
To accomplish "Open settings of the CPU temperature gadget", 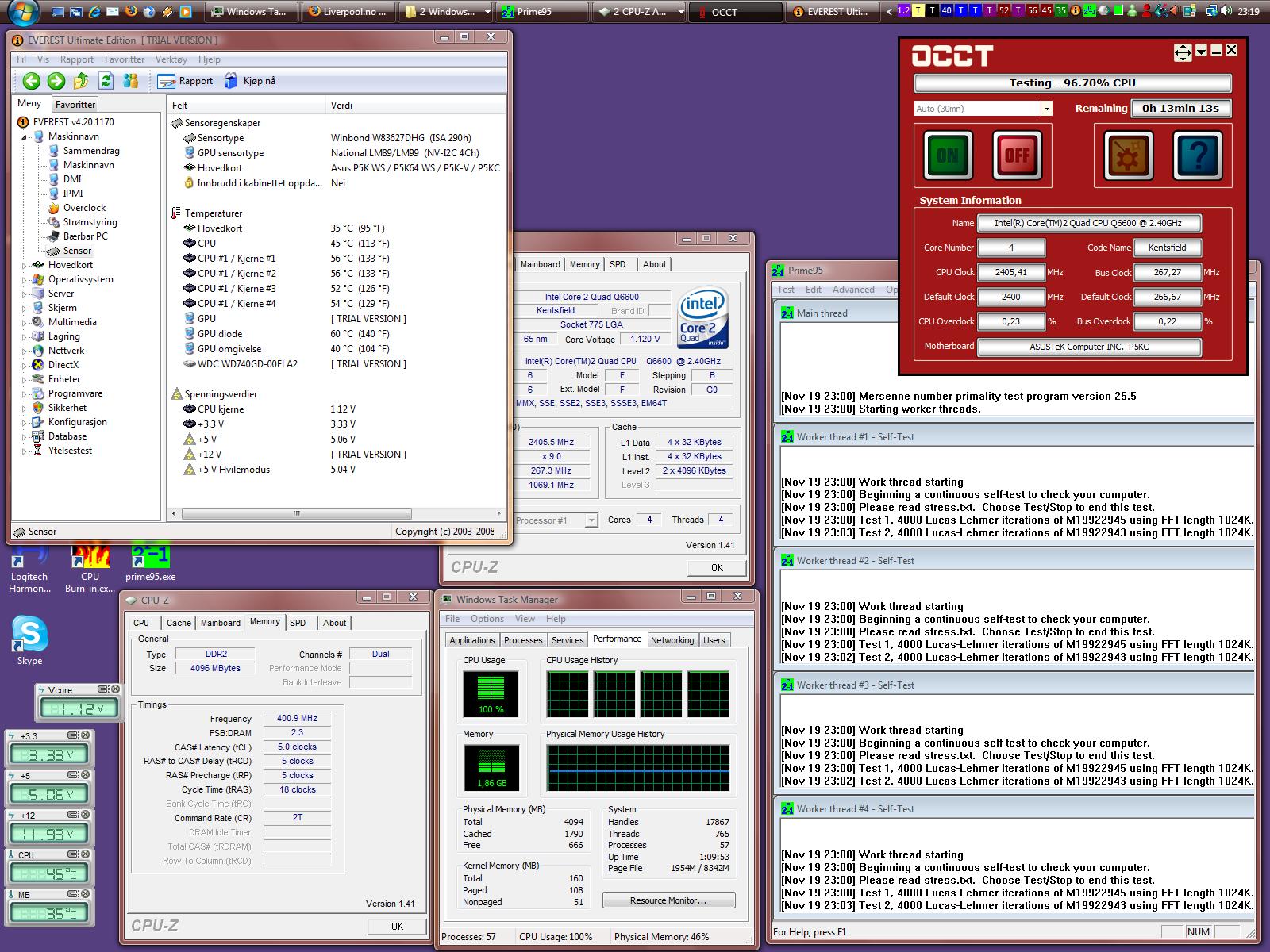I will [x=73, y=854].
